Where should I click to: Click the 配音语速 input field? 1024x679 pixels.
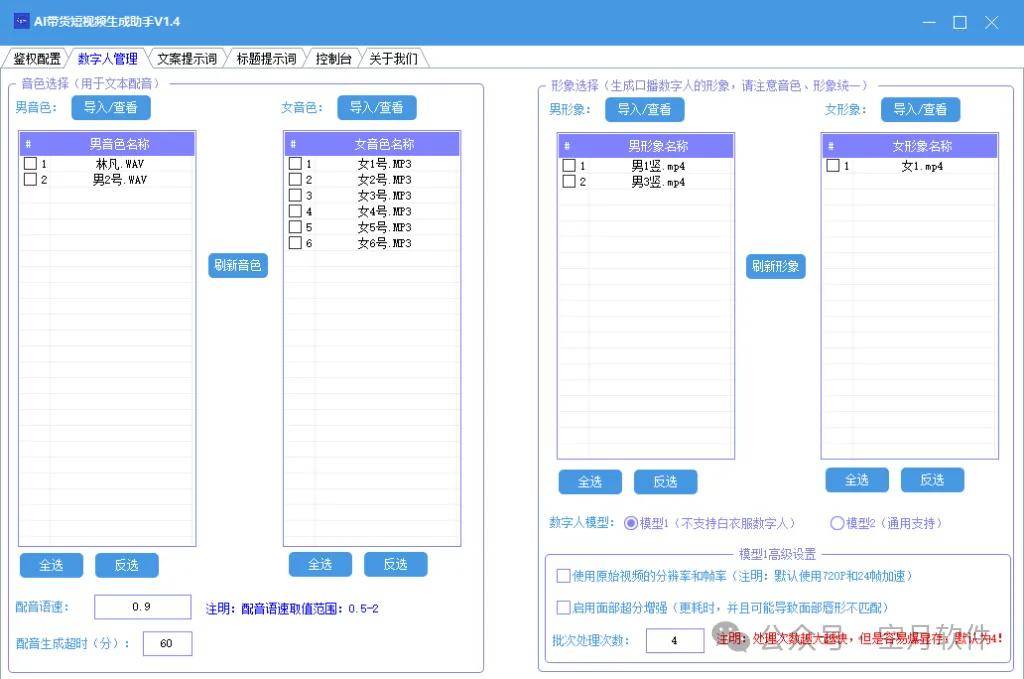142,607
